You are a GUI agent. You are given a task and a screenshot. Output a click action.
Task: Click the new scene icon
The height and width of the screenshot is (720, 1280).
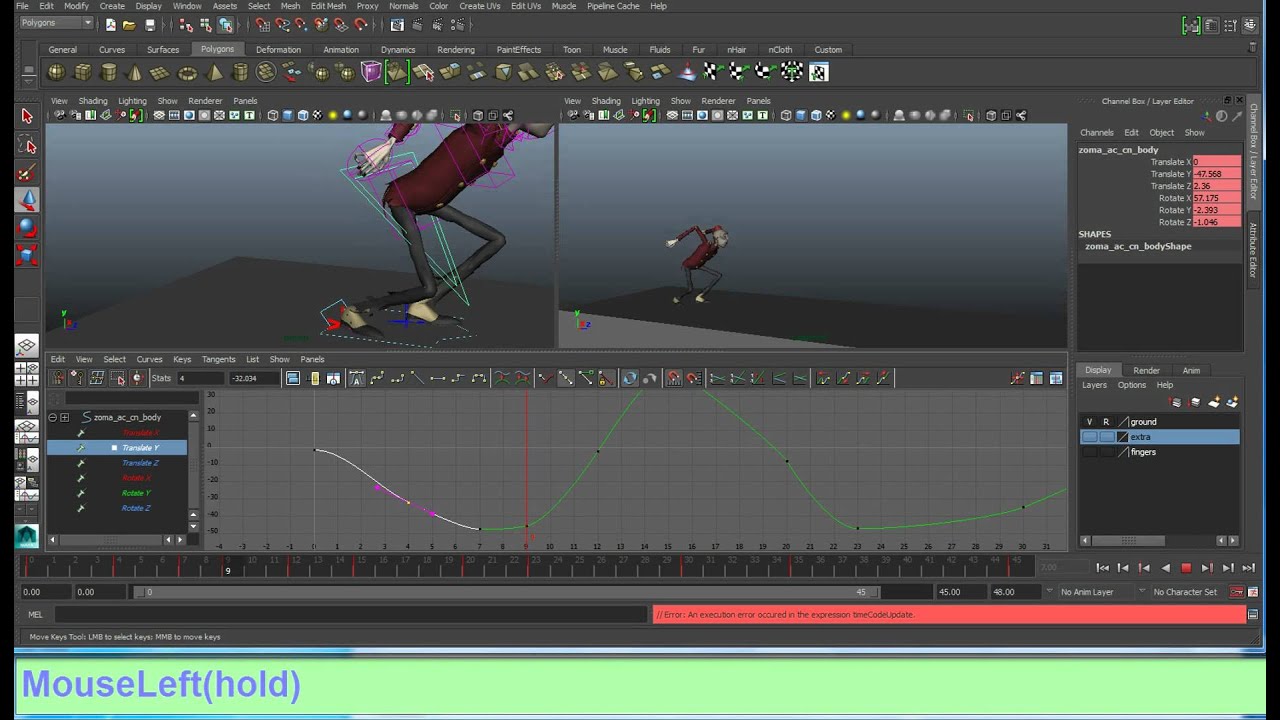tap(110, 24)
